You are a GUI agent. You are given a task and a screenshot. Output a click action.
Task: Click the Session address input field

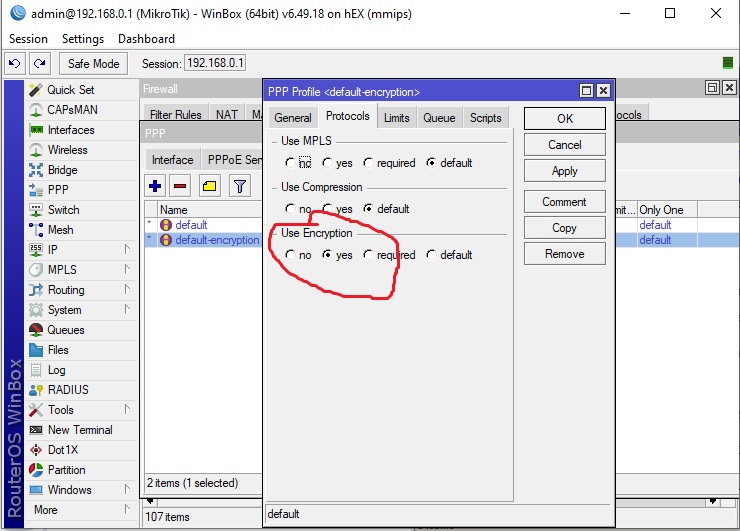(215, 63)
